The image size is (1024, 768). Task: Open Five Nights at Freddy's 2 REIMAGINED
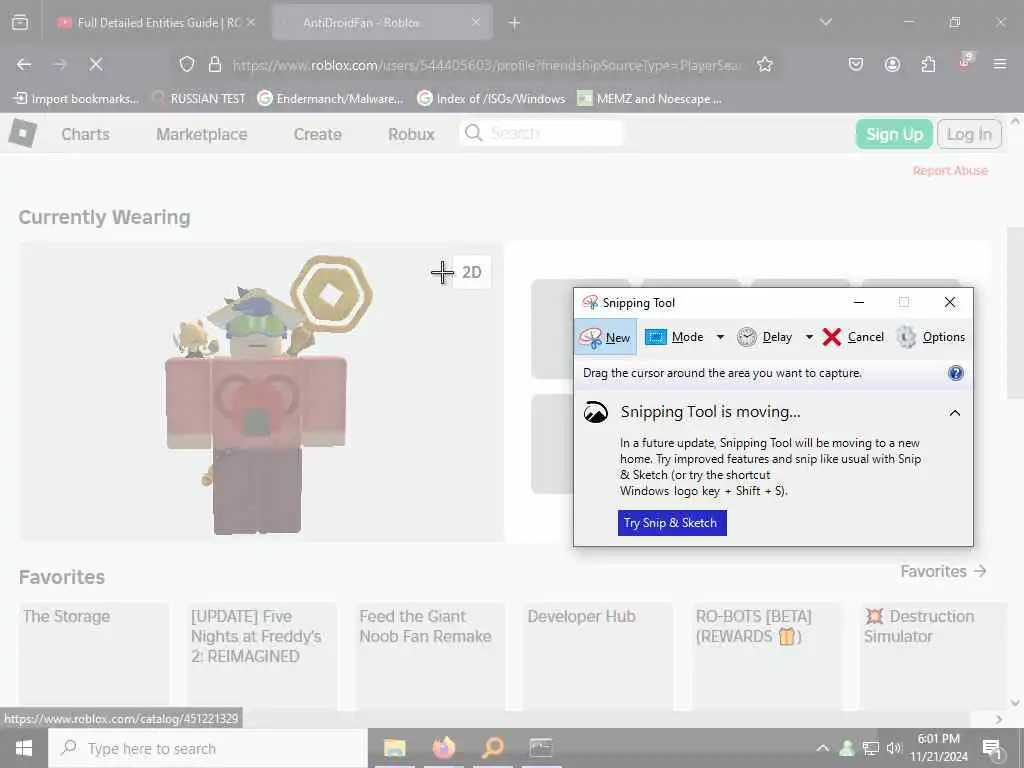tap(262, 655)
